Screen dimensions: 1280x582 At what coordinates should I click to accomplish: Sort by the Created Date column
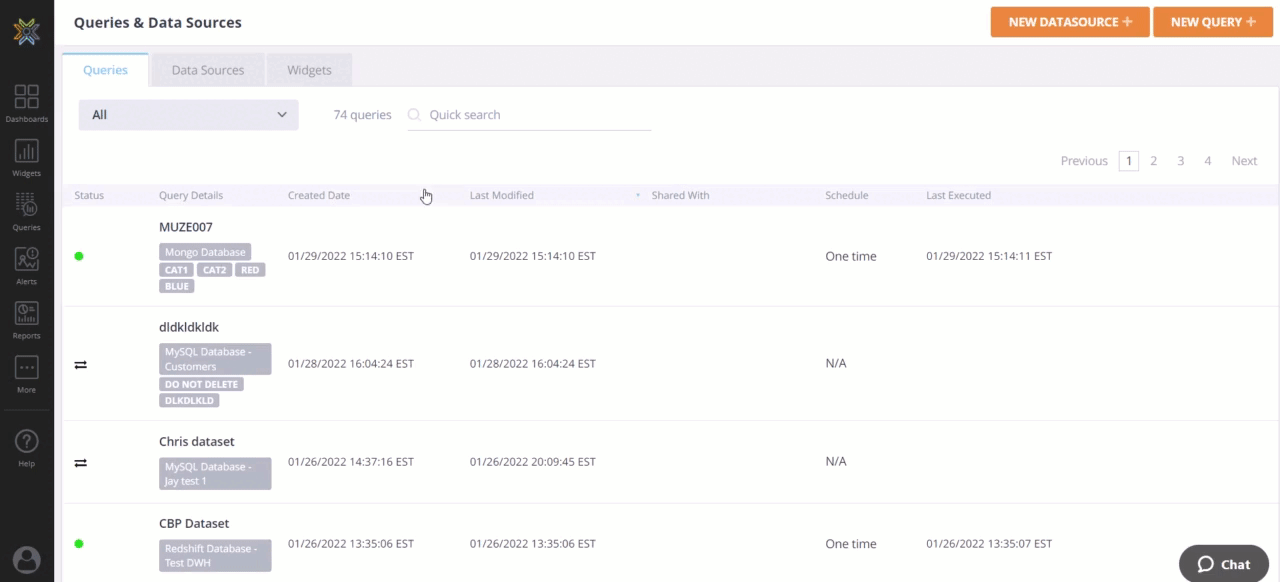(x=319, y=196)
